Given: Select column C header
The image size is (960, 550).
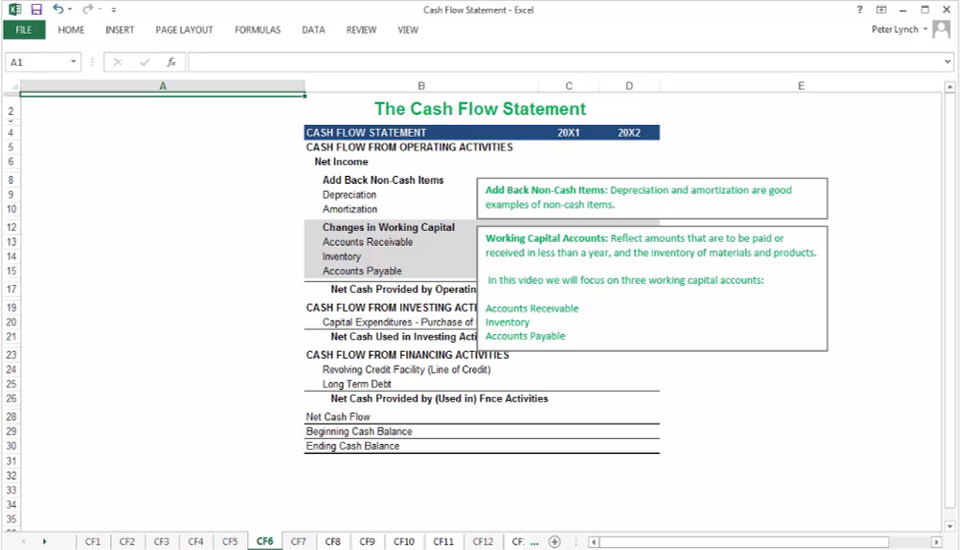Looking at the screenshot, I should click(569, 86).
